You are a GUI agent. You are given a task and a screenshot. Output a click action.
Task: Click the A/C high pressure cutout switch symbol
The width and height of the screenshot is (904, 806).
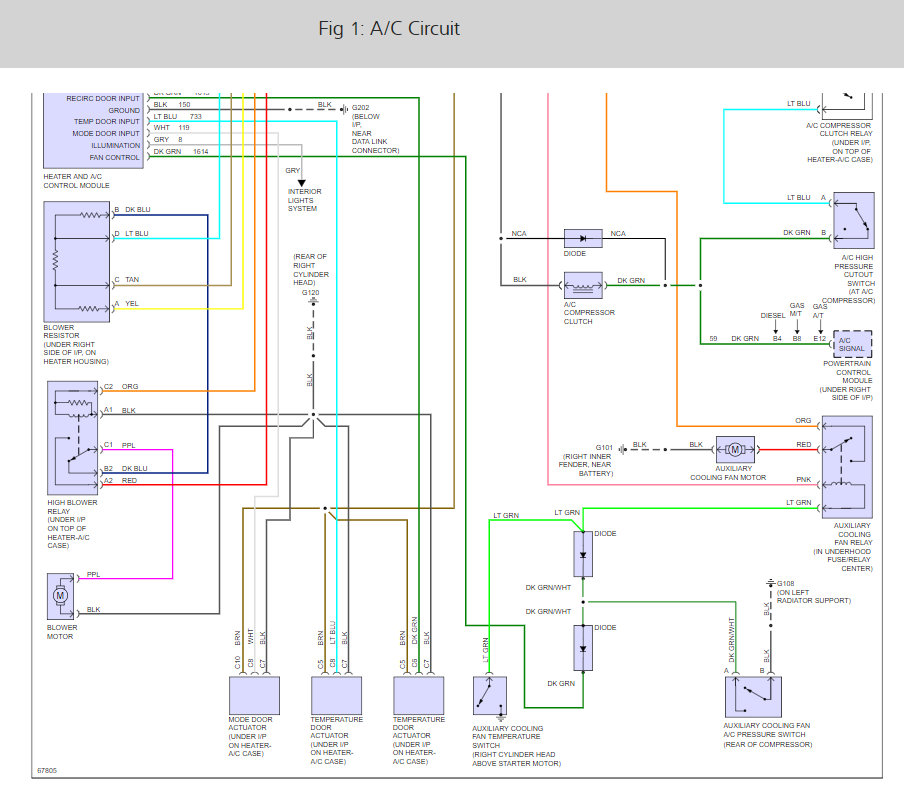point(854,220)
